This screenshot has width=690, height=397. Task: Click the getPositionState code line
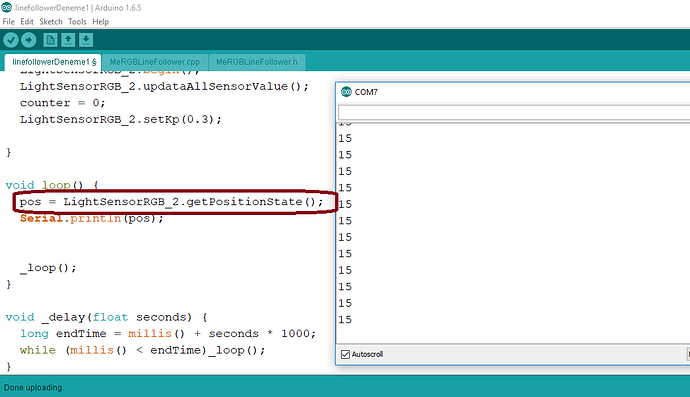coord(171,202)
